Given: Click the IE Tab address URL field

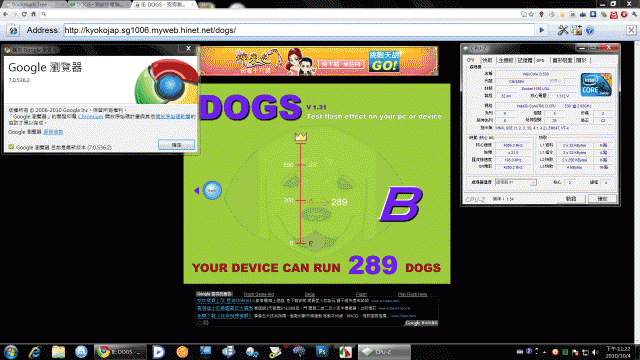Looking at the screenshot, I should 299,30.
